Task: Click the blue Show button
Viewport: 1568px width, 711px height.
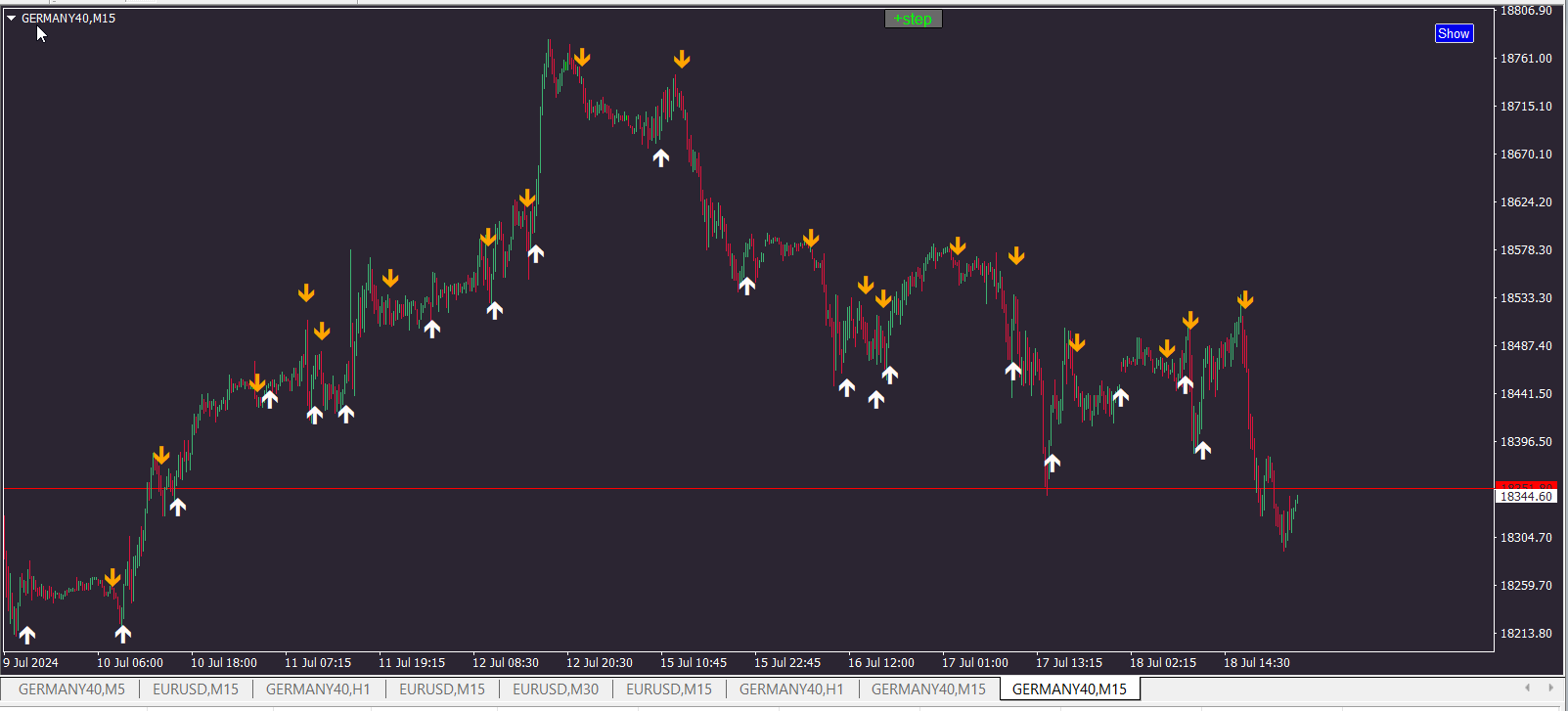Action: [x=1454, y=33]
